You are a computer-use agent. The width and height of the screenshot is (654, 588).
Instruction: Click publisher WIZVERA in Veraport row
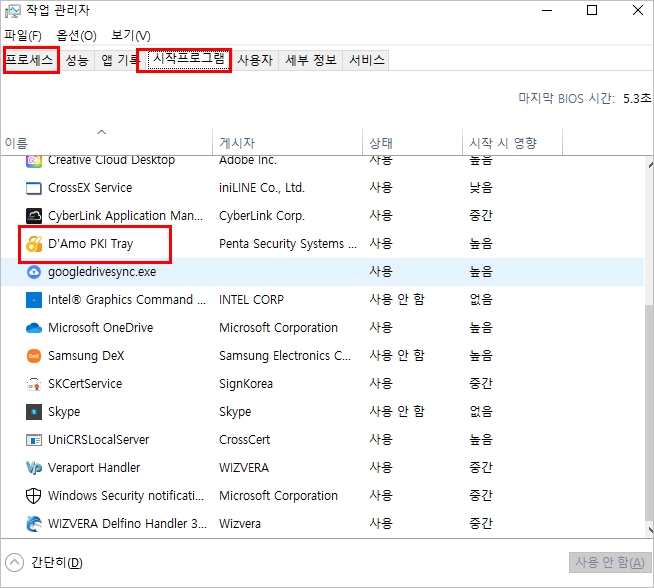tap(244, 467)
